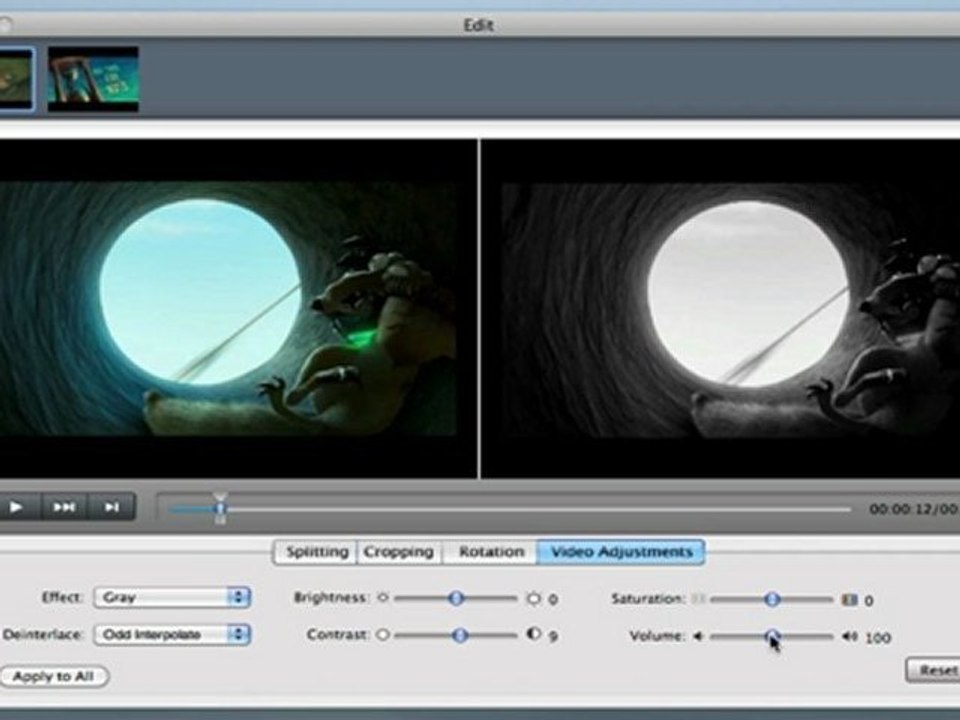960x720 pixels.
Task: Click the high-brightness sun icon
Action: point(534,598)
